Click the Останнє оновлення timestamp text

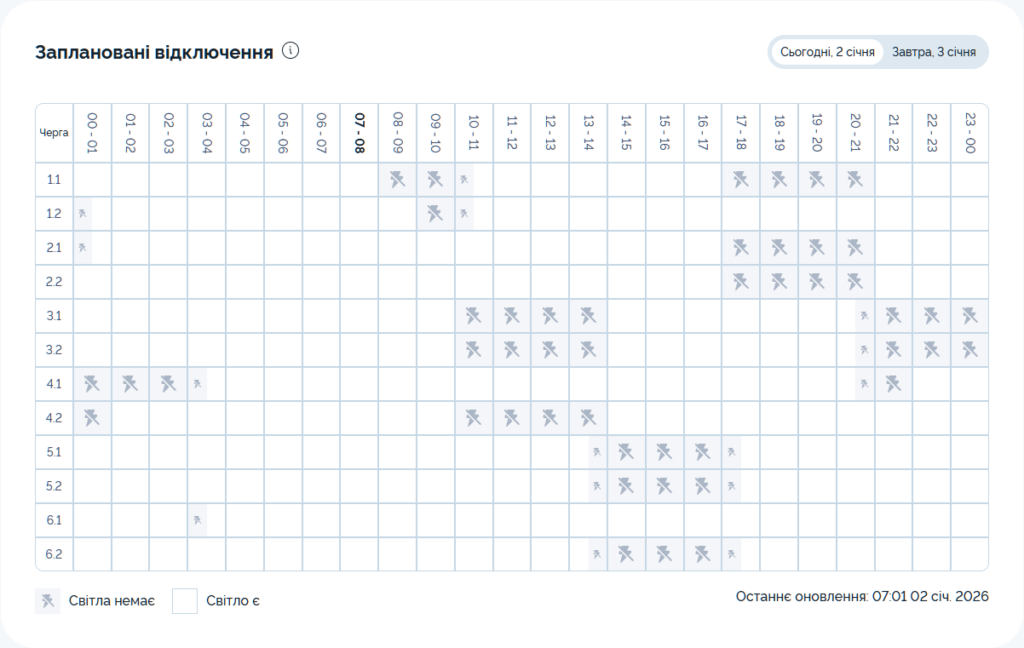click(x=862, y=597)
